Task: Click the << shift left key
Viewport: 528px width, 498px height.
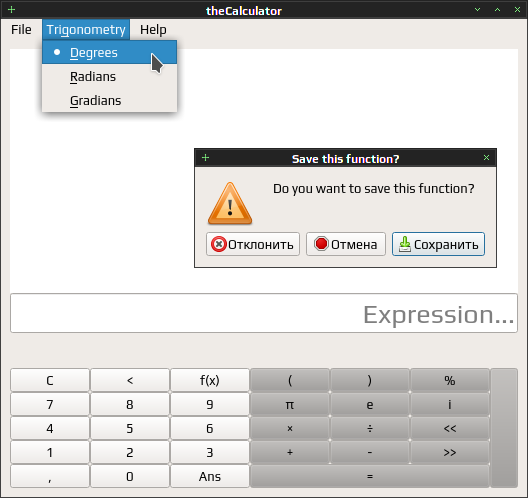Action: tap(450, 429)
